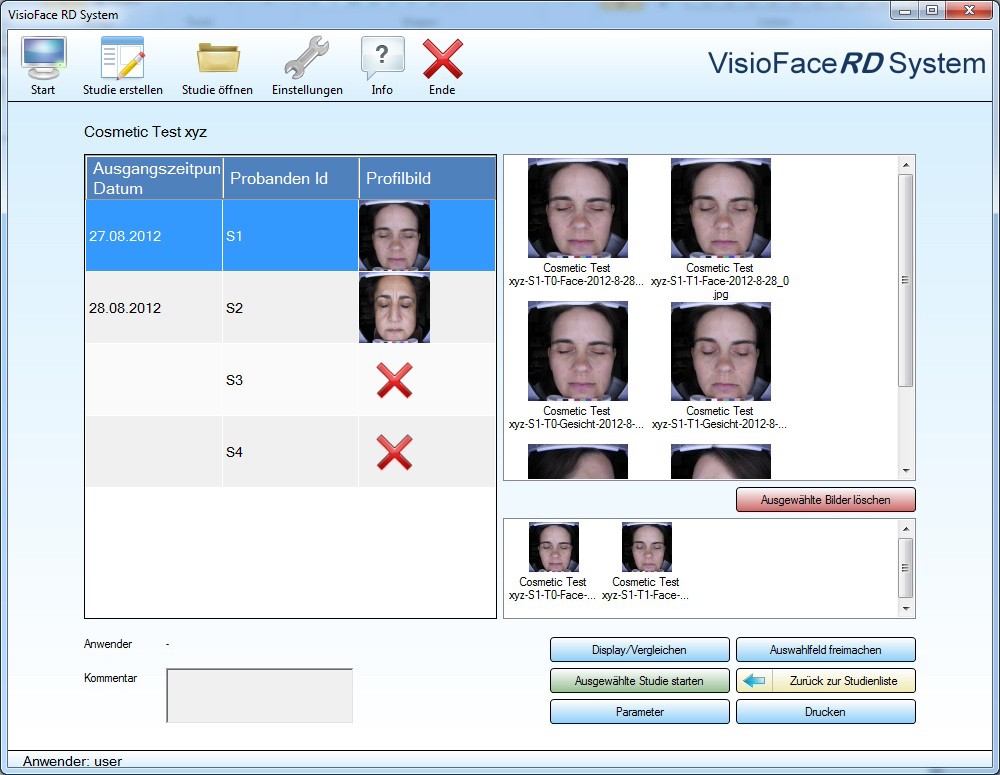Click blue arrow on Zurück zur Studienliste
The width and height of the screenshot is (1000, 775).
point(754,681)
